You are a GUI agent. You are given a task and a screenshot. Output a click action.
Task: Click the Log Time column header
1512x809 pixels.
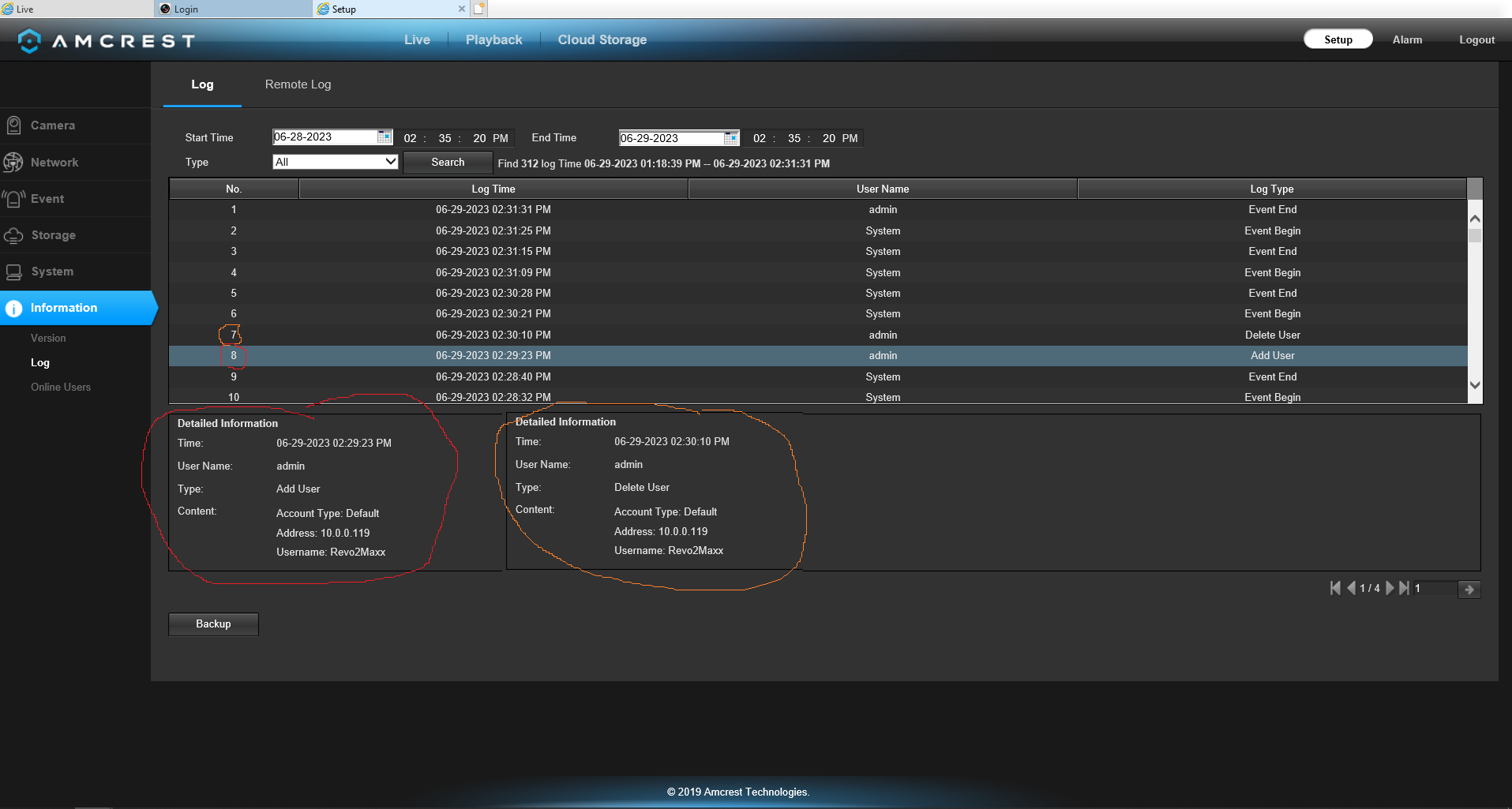coord(493,189)
